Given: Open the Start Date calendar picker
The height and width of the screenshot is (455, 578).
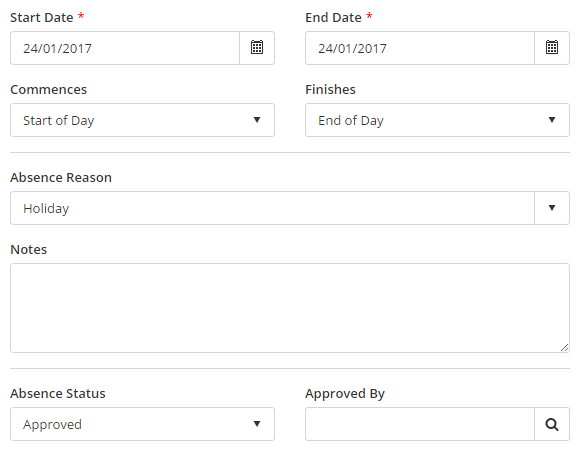Looking at the screenshot, I should [x=257, y=48].
